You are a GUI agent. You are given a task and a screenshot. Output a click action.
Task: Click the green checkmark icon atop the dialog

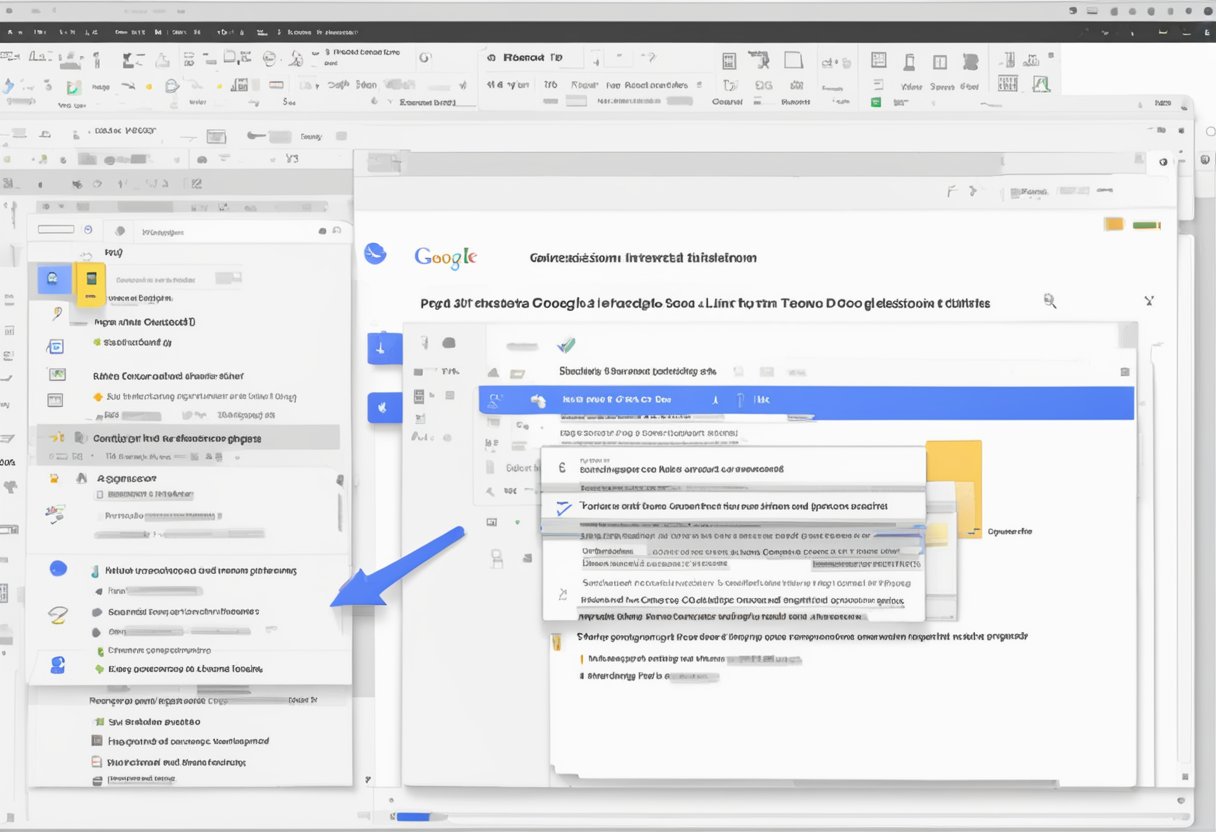click(566, 345)
